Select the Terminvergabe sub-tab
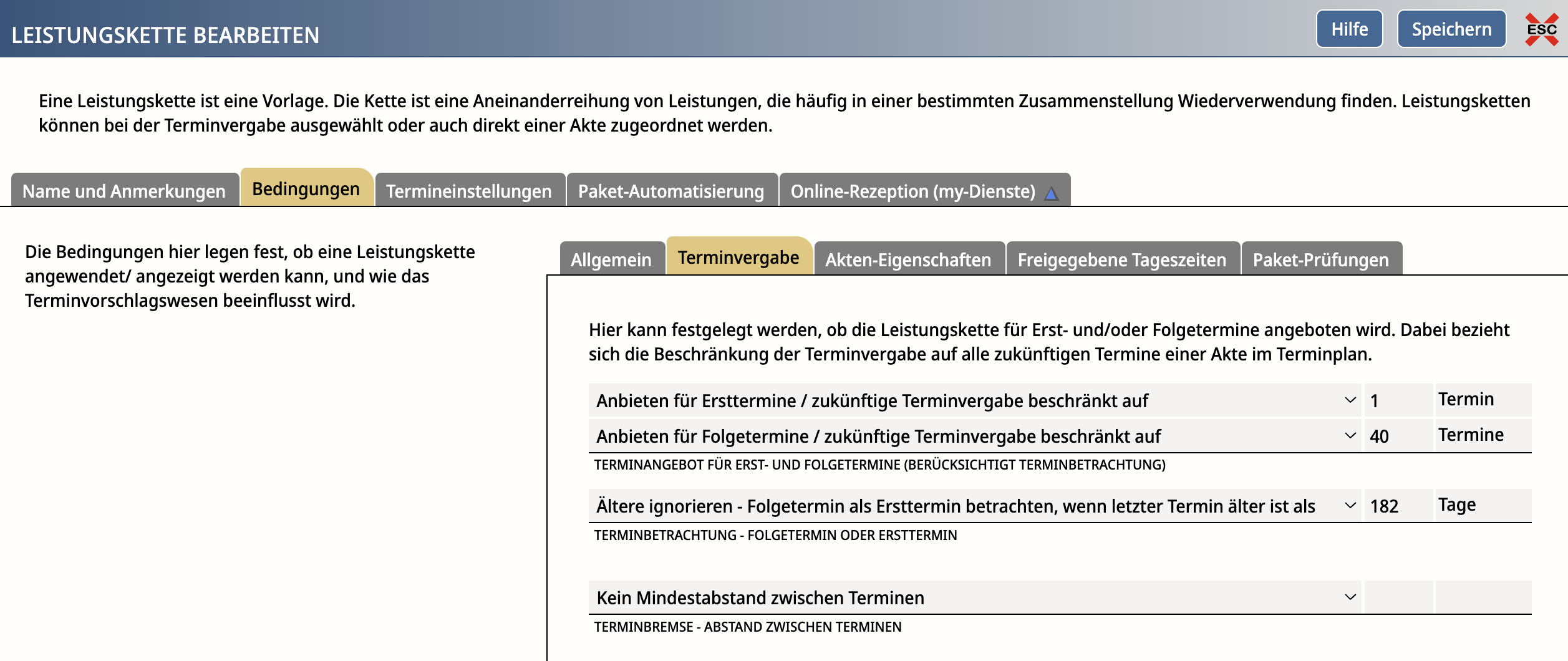Screen dimensions: 1568x661 (x=738, y=256)
